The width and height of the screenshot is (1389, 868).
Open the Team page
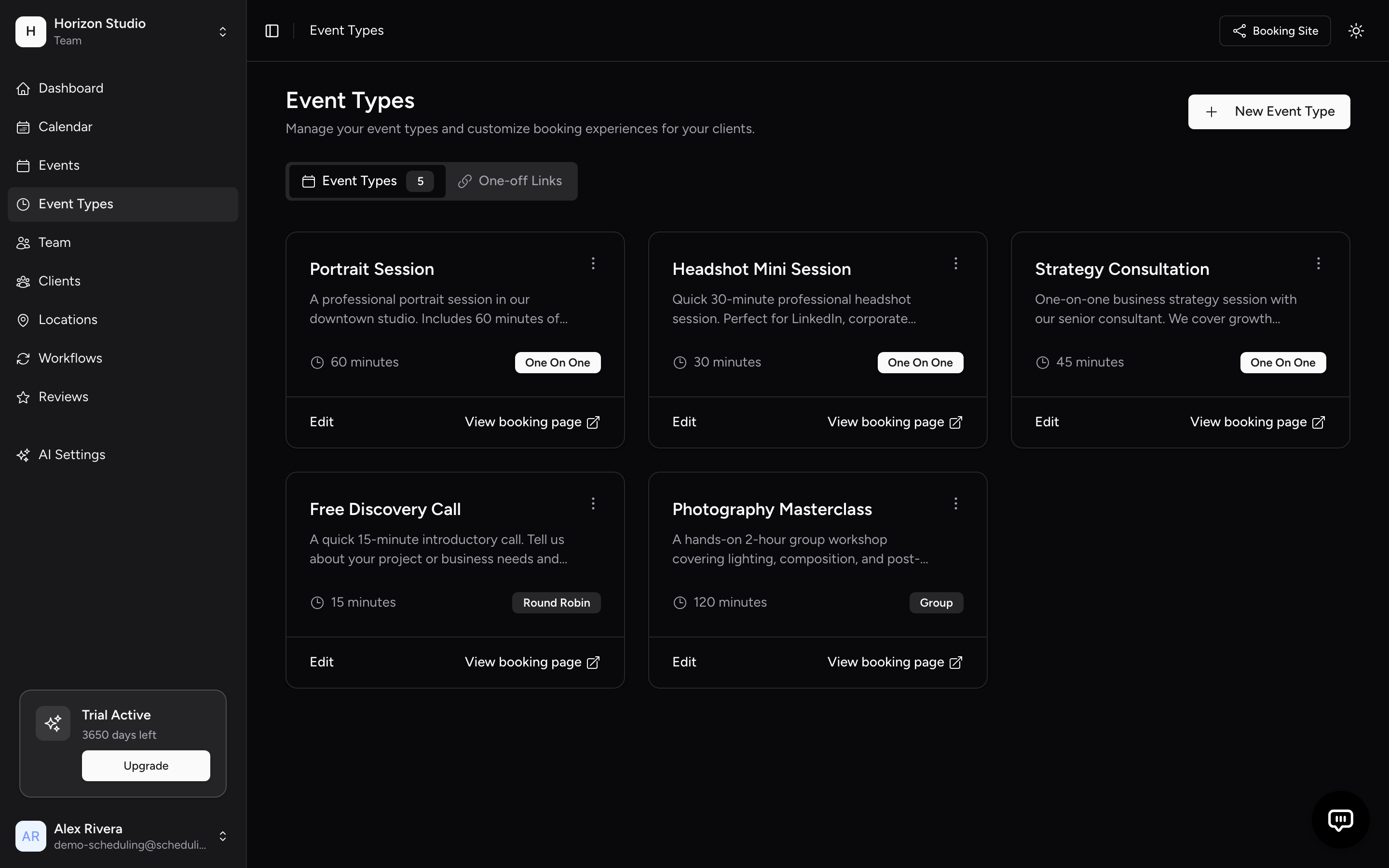(x=123, y=243)
